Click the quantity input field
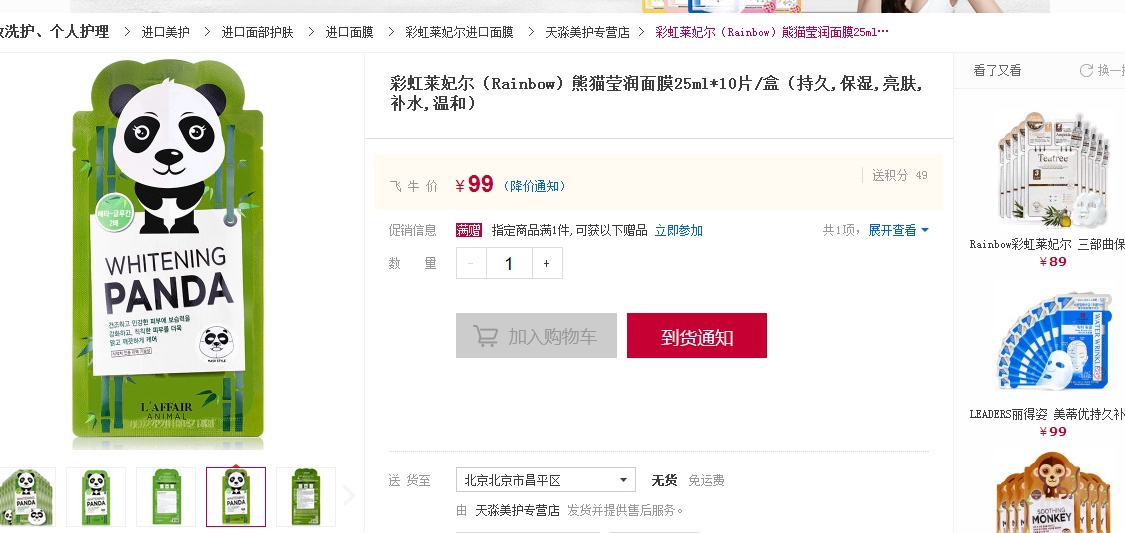Viewport: 1125px width, 533px height. (509, 263)
